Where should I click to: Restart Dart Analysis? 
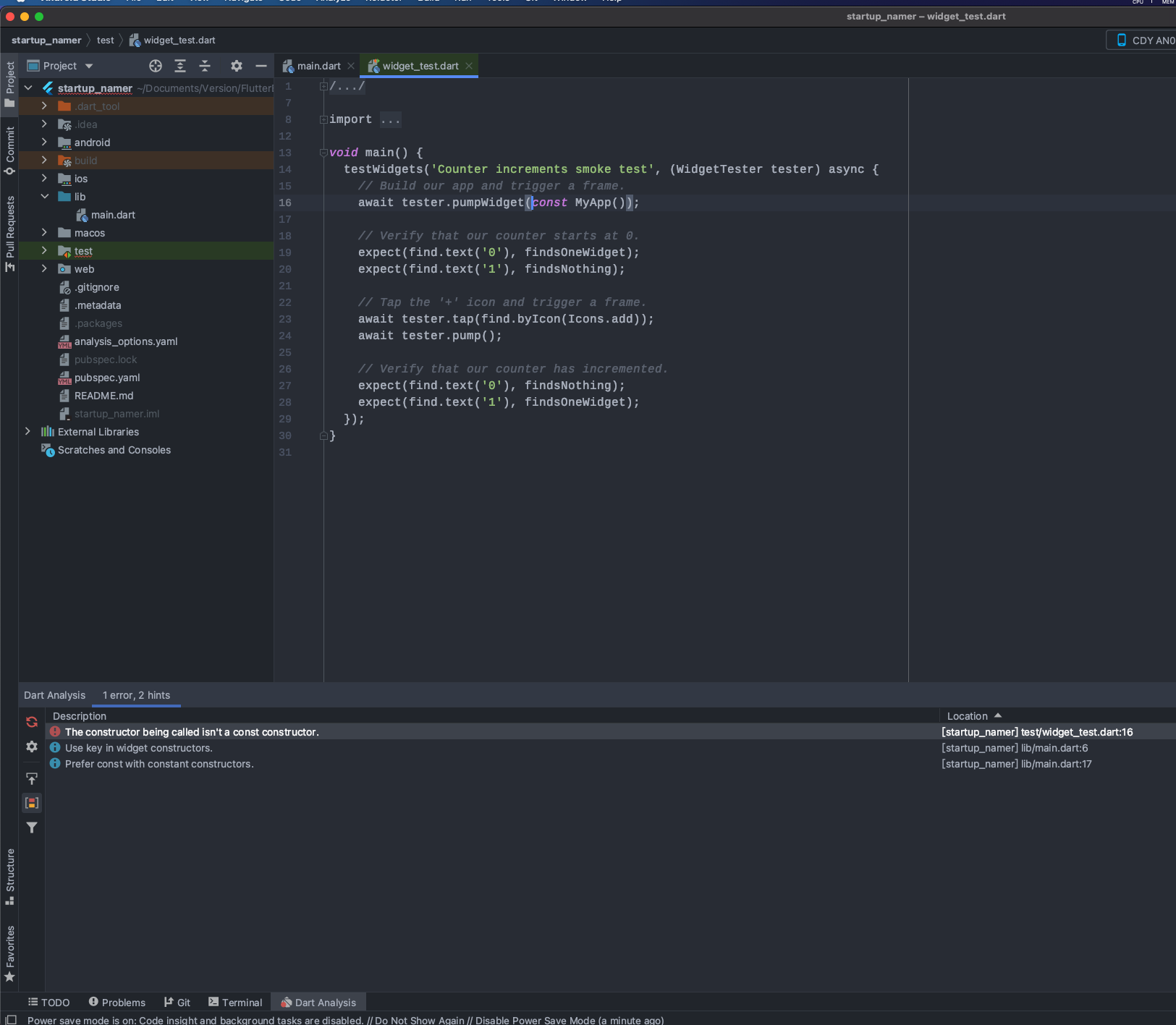31,721
